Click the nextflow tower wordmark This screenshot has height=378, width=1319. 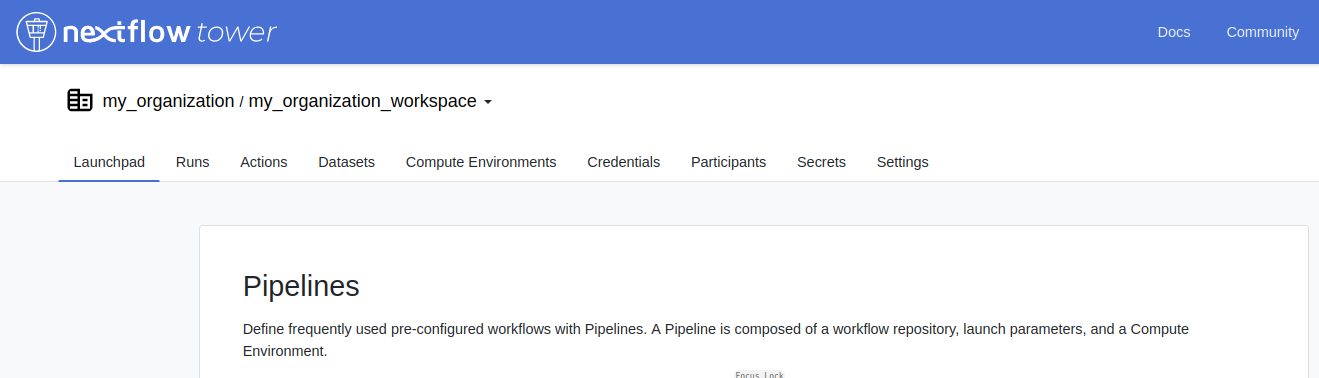pos(170,33)
